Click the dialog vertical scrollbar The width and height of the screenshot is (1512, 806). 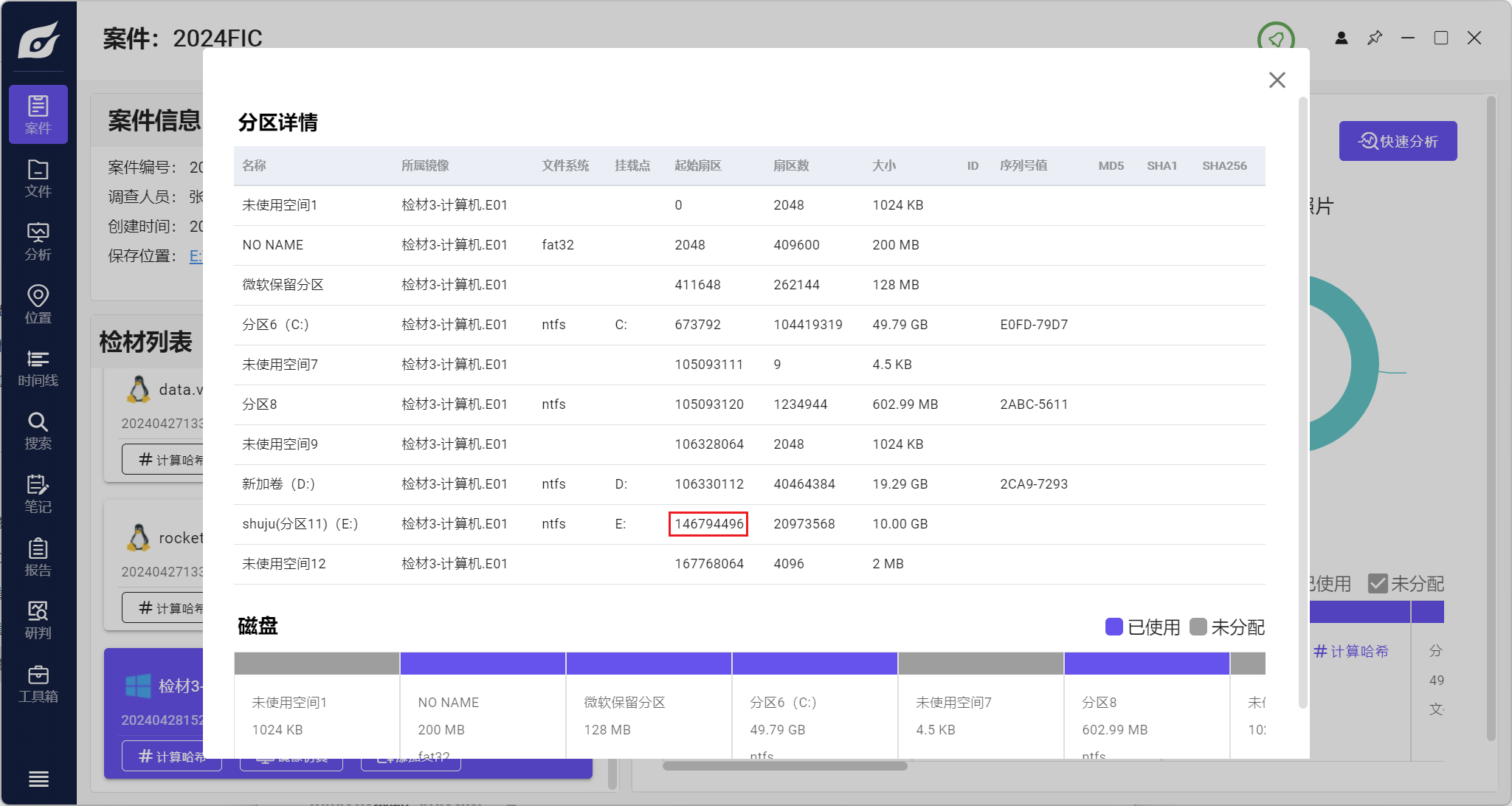point(1302,403)
